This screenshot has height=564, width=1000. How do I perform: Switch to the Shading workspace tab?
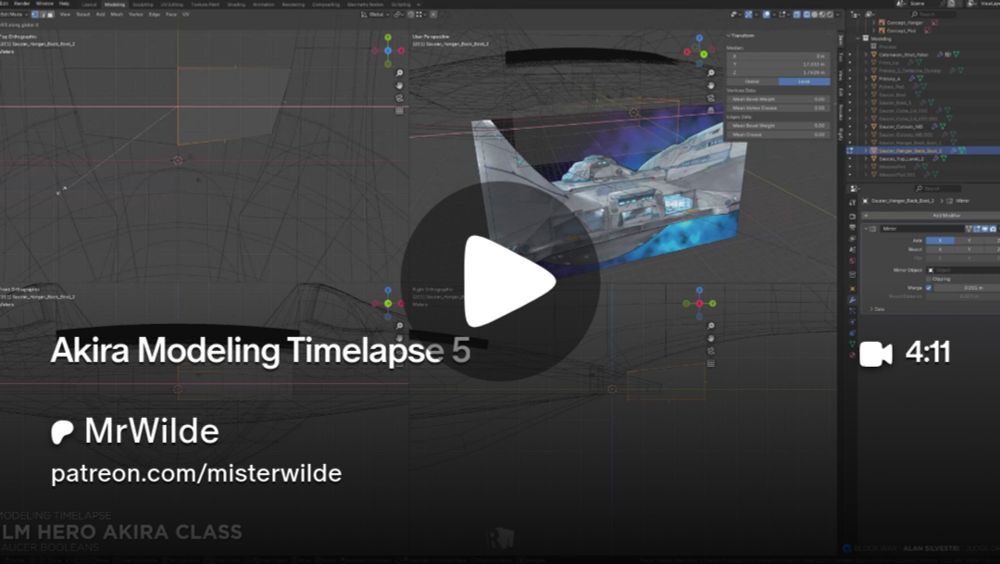coord(236,4)
